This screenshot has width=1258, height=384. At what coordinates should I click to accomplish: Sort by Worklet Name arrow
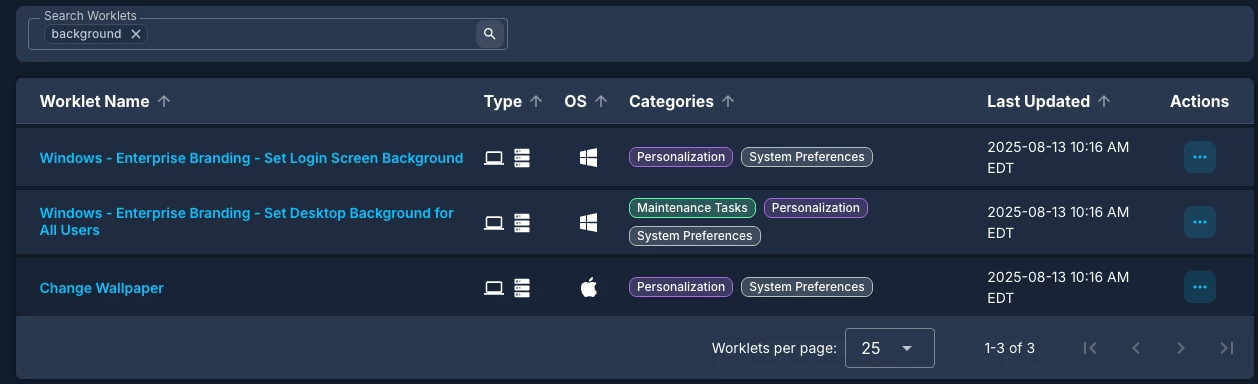(x=164, y=101)
